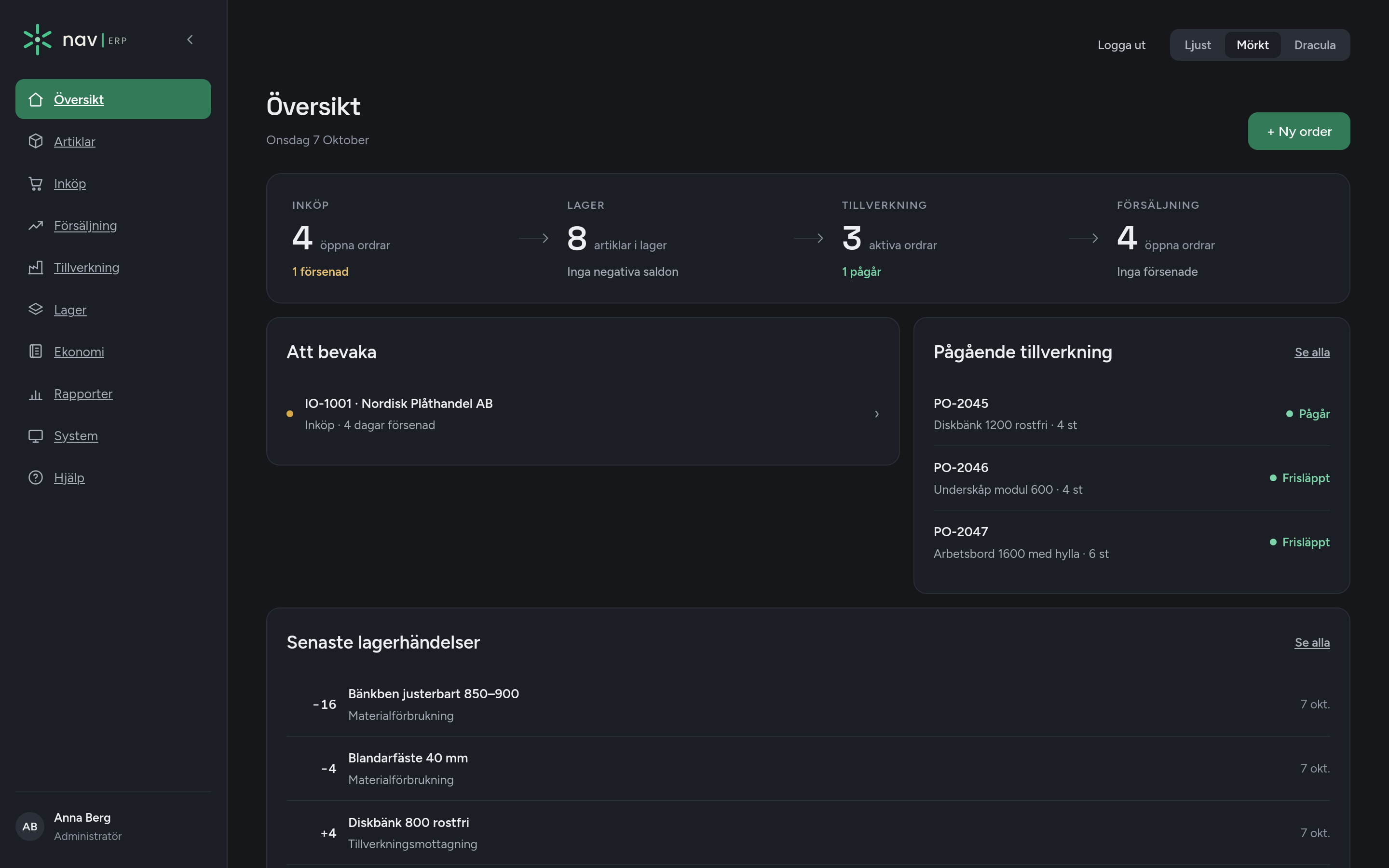Click the System monitor icon
Screen dimensions: 1389x868
pos(36,436)
